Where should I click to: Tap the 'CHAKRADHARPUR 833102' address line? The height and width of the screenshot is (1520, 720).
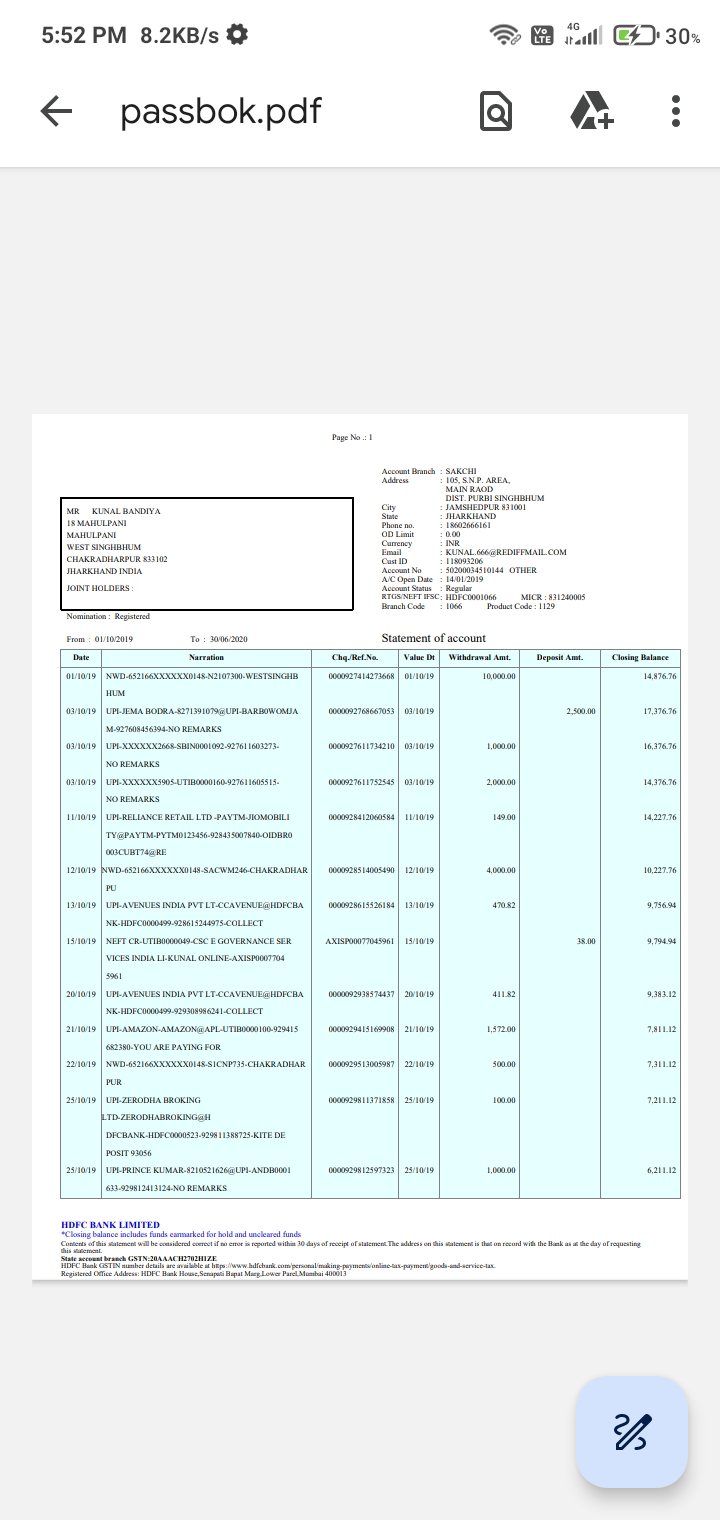coord(117,559)
